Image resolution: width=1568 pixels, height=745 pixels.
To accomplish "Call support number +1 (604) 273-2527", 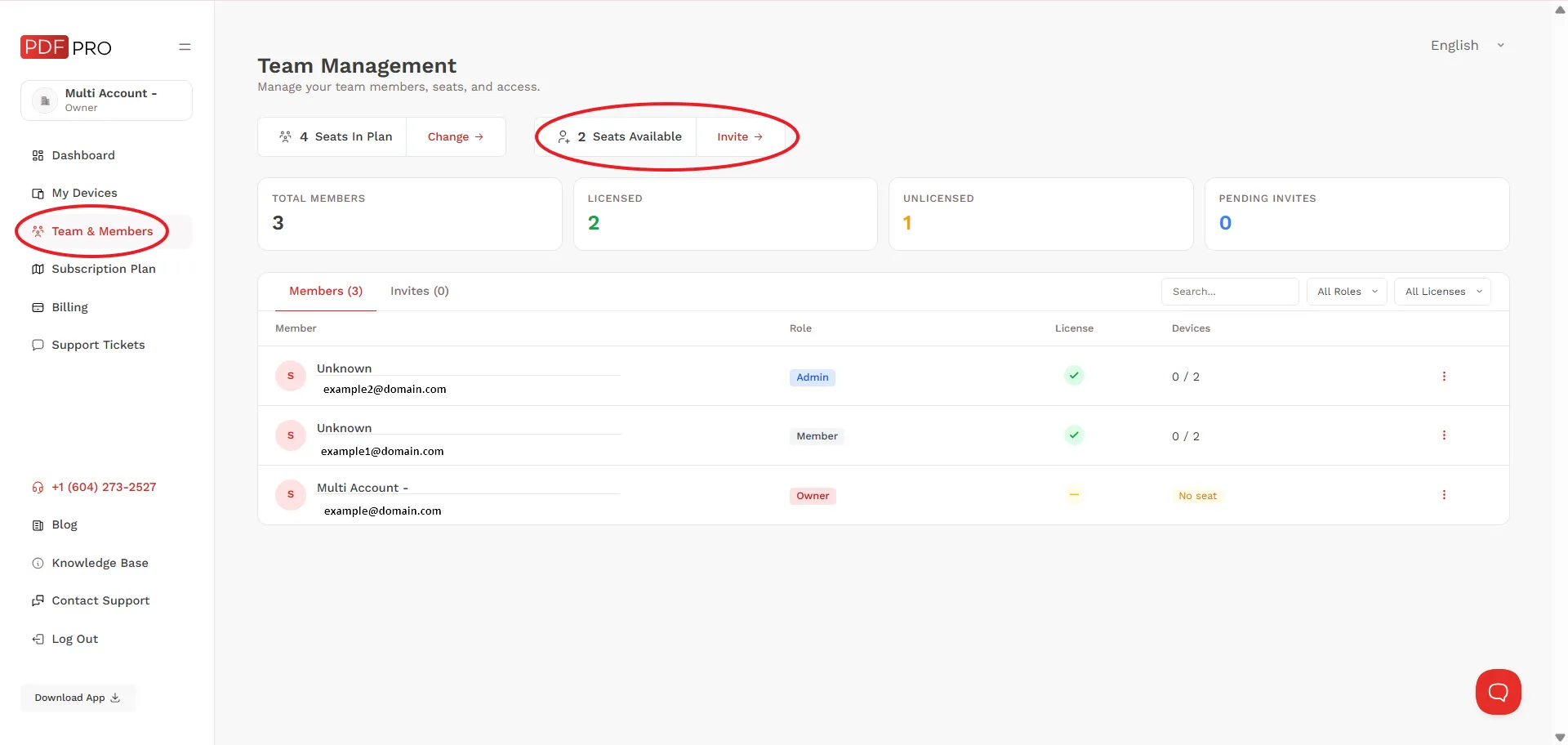I will point(94,487).
